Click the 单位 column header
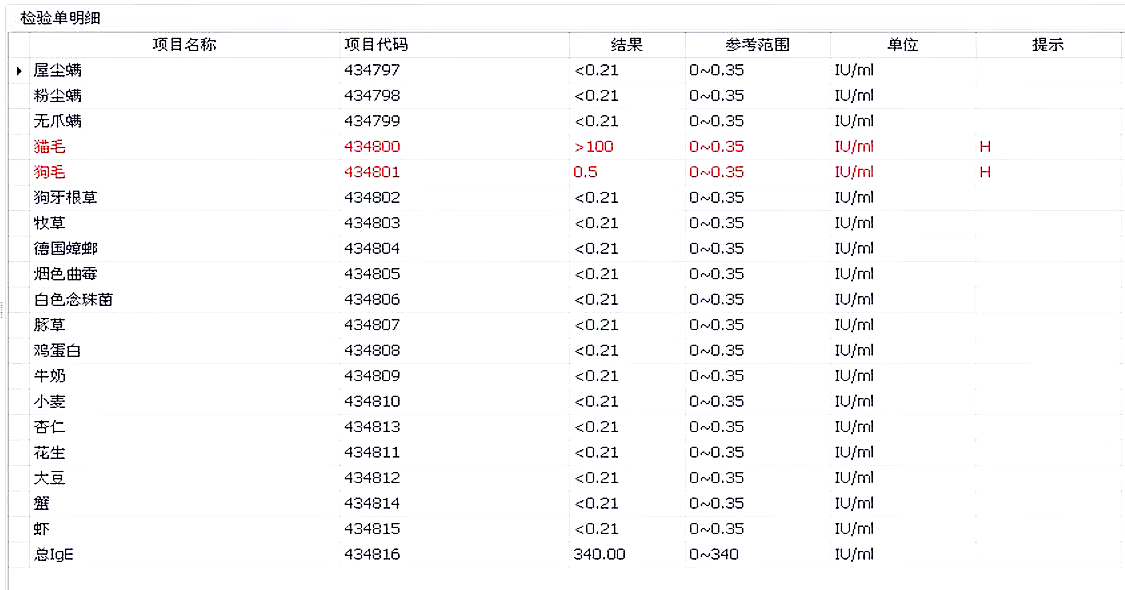Image resolution: width=1125 pixels, height=590 pixels. tap(902, 45)
